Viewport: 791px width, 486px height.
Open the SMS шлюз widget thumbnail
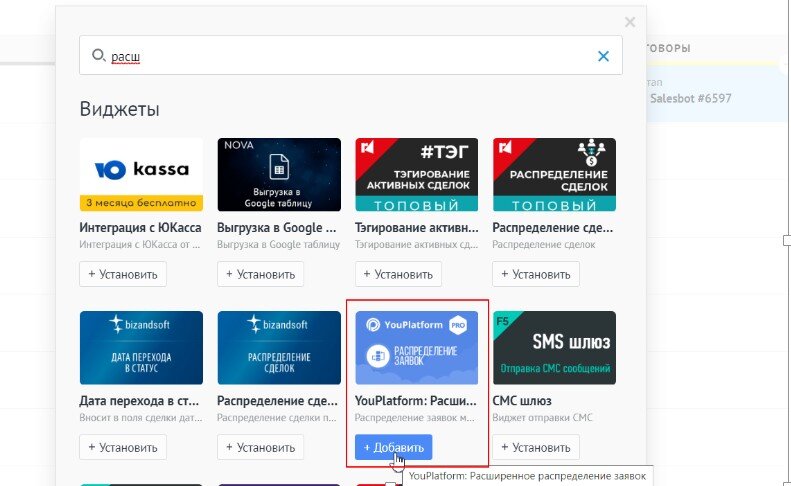554,348
